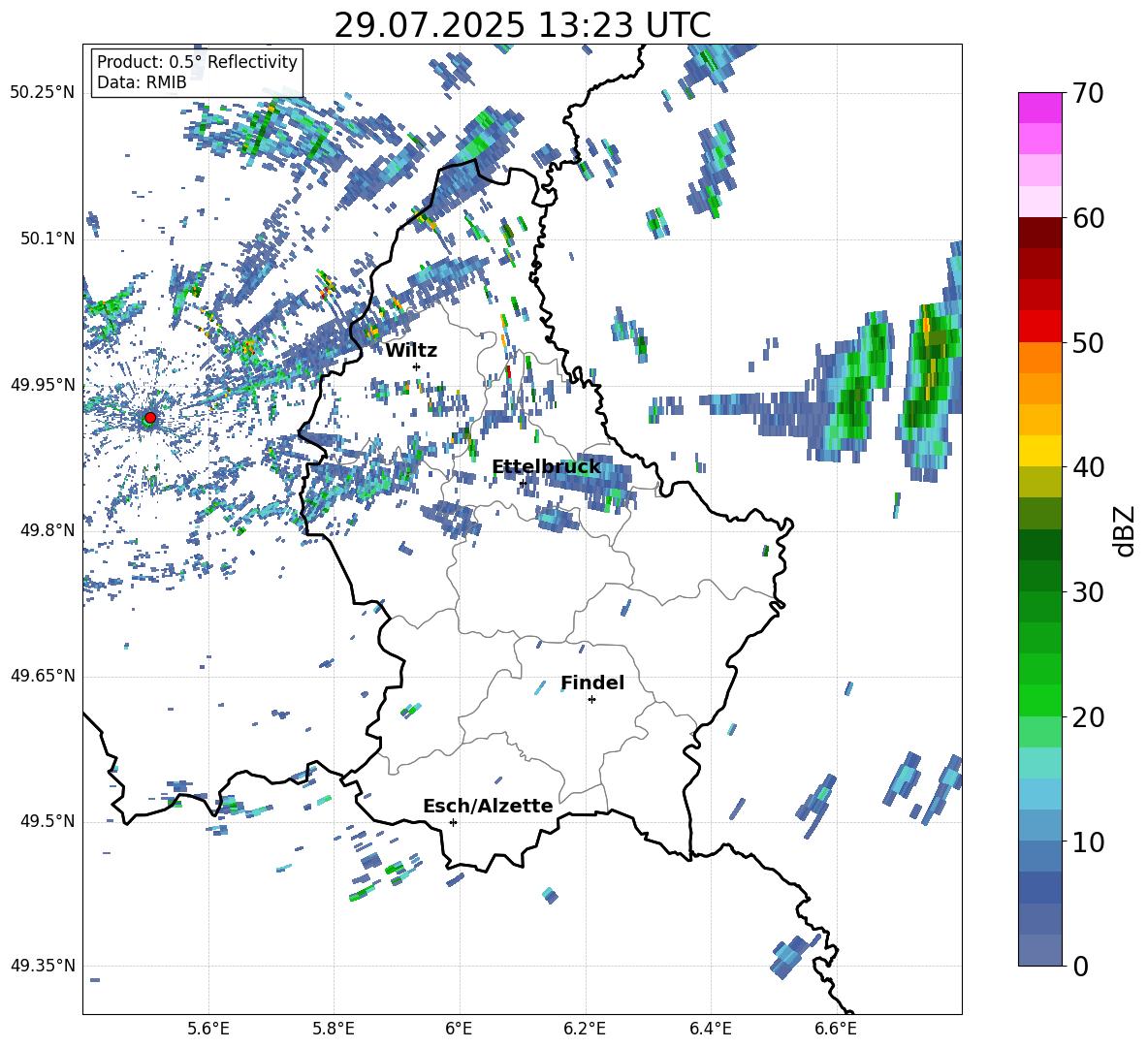Click the cross marker at Wiltz
The width and height of the screenshot is (1148, 1048).
[416, 366]
